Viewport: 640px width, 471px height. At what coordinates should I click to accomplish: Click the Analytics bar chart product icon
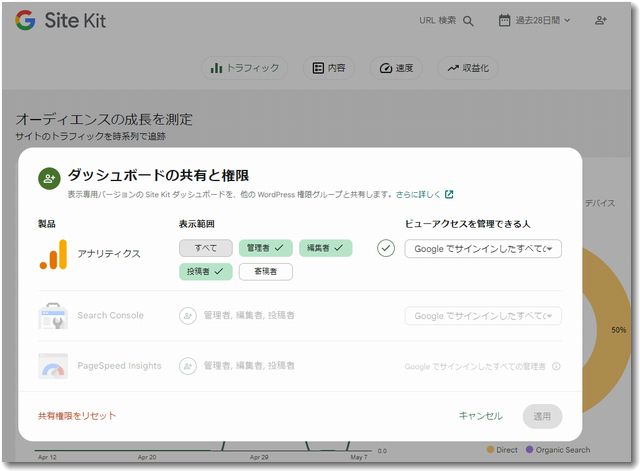pos(53,255)
